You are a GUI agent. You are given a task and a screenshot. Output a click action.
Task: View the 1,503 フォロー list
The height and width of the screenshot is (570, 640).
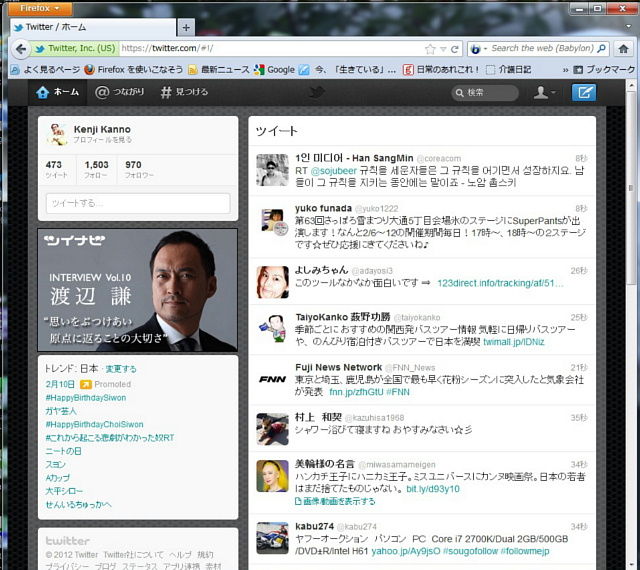[96, 169]
